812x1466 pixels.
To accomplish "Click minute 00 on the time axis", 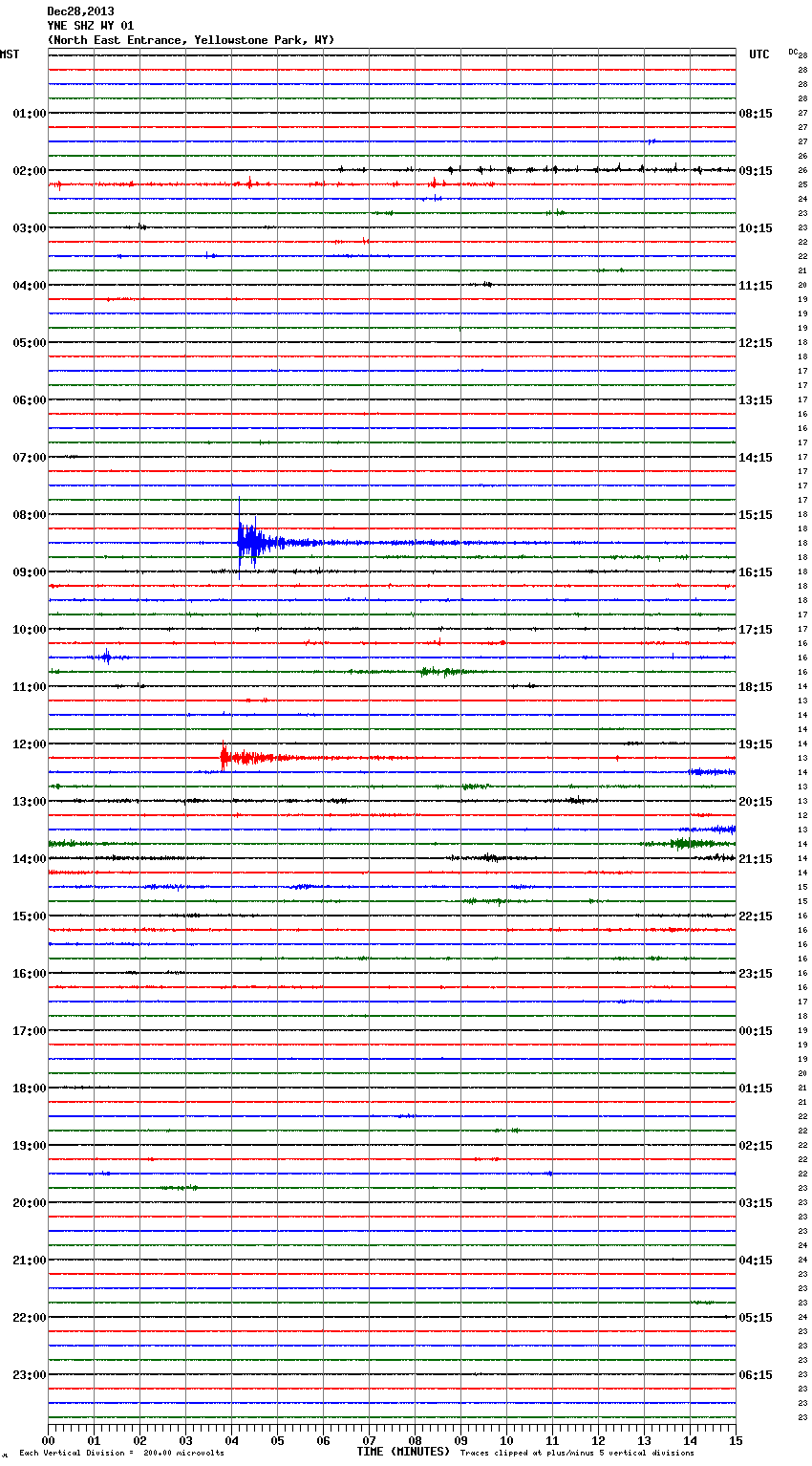I will [x=48, y=1440].
